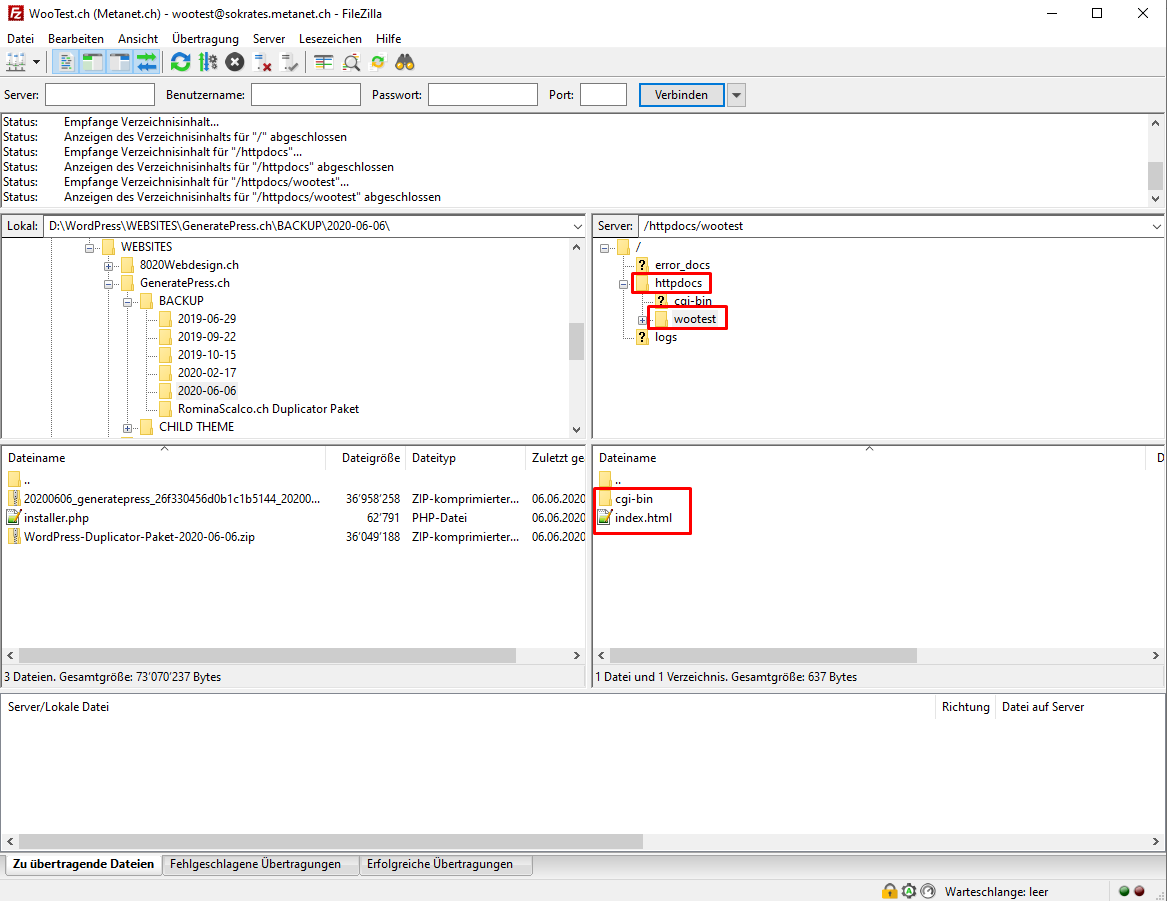
Task: Open the Hilfe menu
Action: (389, 39)
